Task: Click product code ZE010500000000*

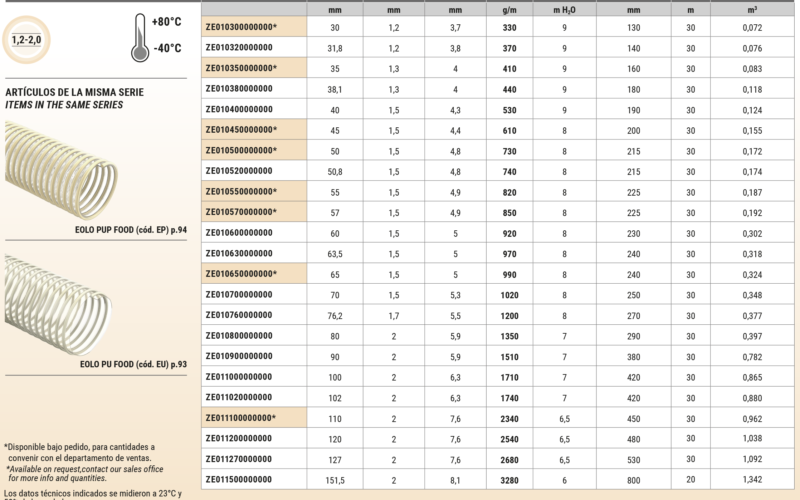Action: tap(241, 150)
